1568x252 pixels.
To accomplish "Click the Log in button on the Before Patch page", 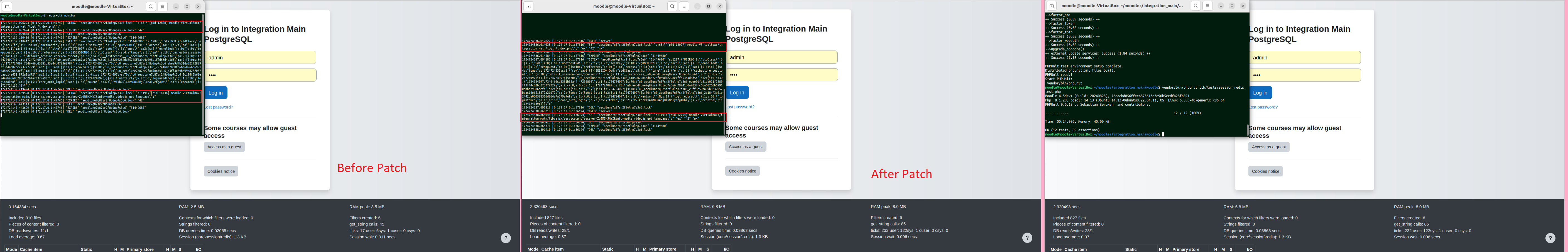I will 215,93.
